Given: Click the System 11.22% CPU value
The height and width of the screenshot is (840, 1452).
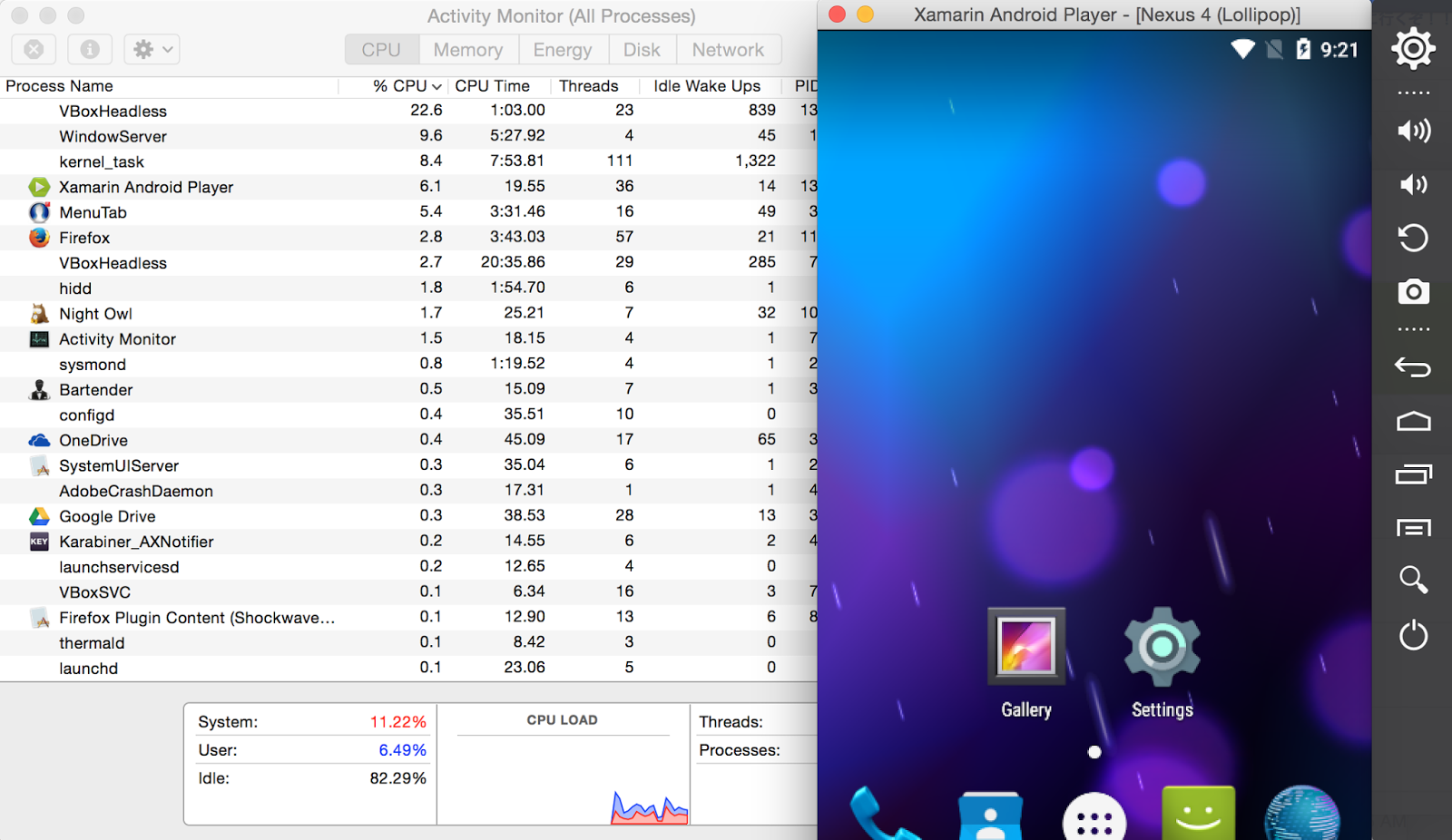Looking at the screenshot, I should pos(397,722).
